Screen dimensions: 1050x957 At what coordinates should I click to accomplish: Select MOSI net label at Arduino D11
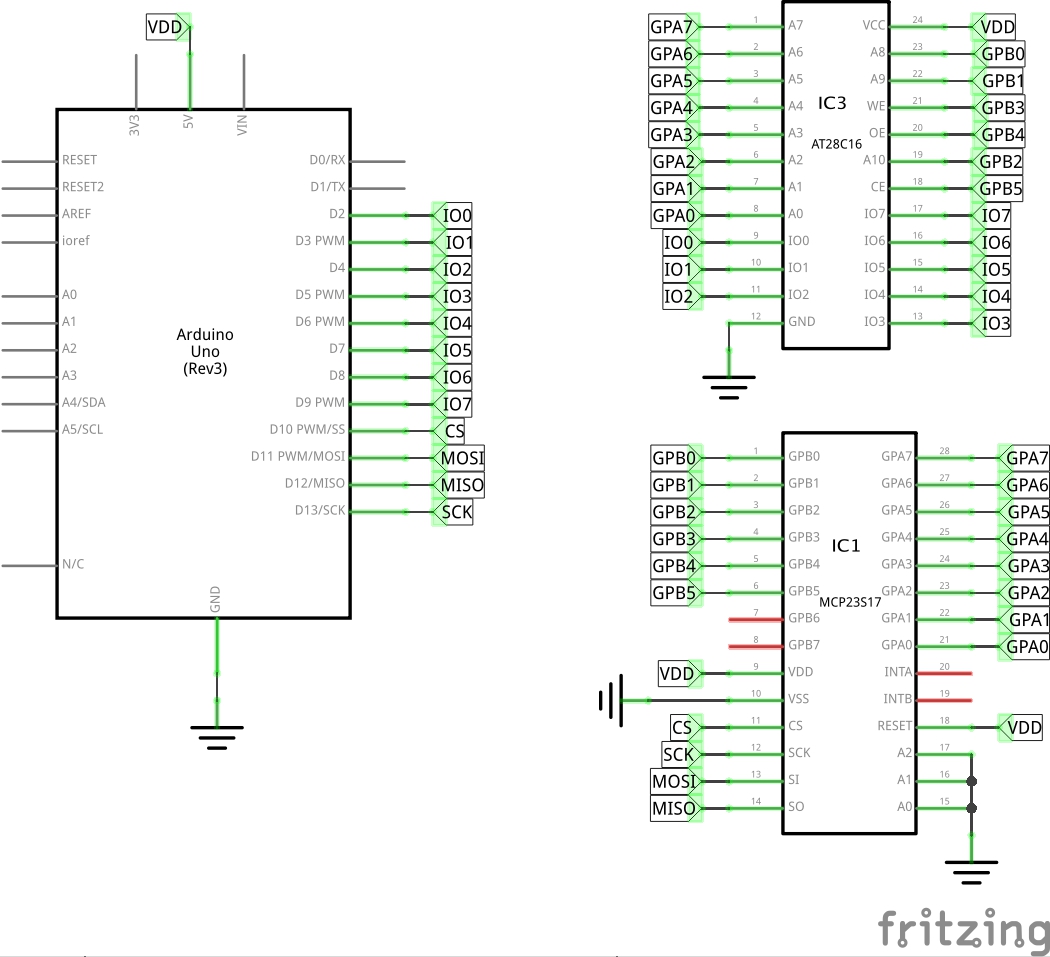click(459, 458)
